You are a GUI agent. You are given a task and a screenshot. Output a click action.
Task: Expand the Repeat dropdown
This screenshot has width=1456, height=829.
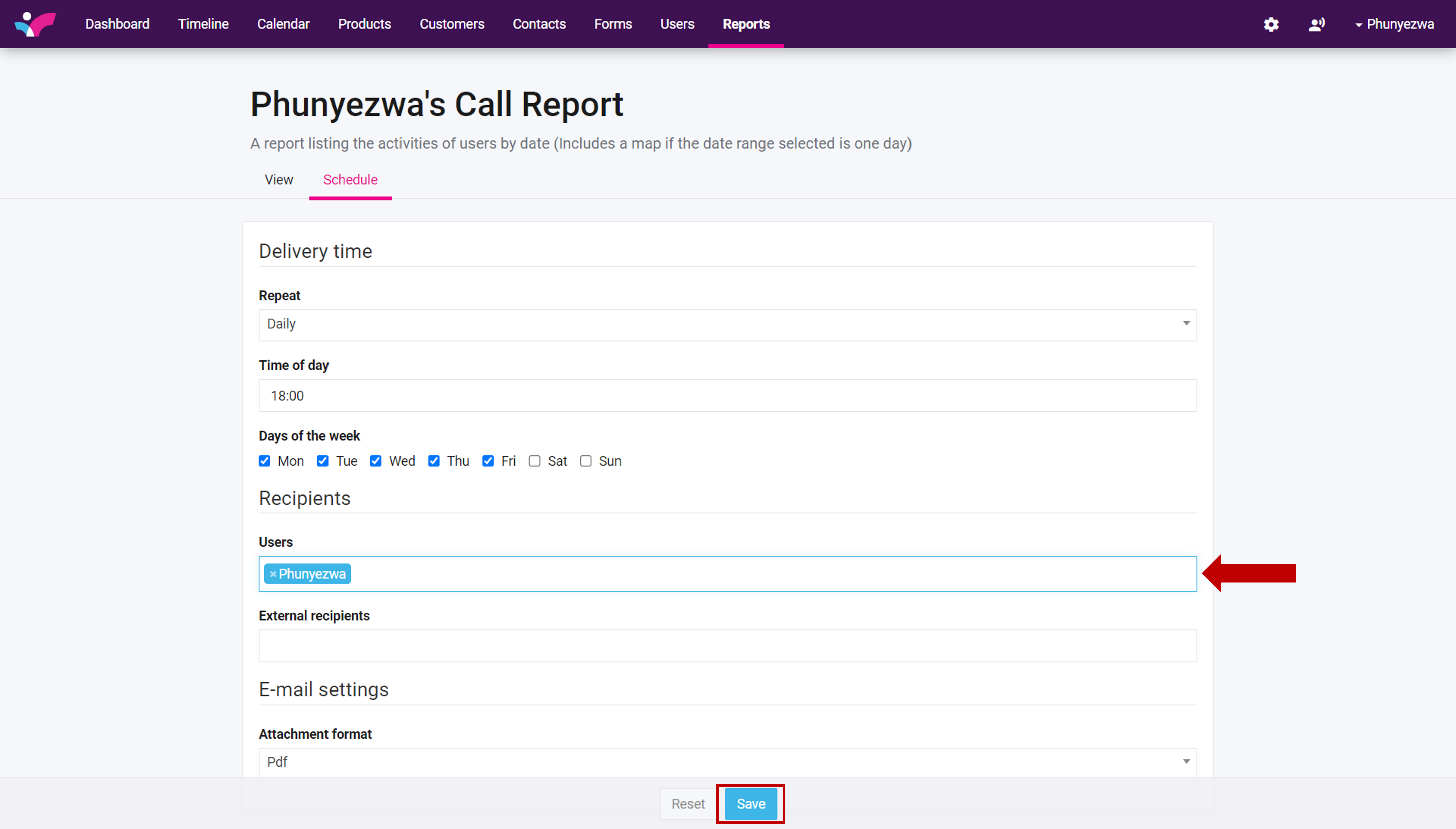(727, 325)
